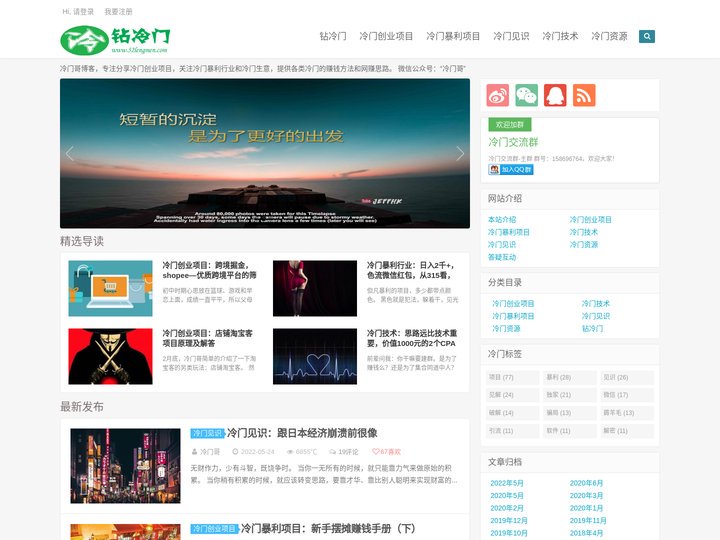
Task: Click the 本站介绍 link in 网站介绍
Action: [502, 219]
